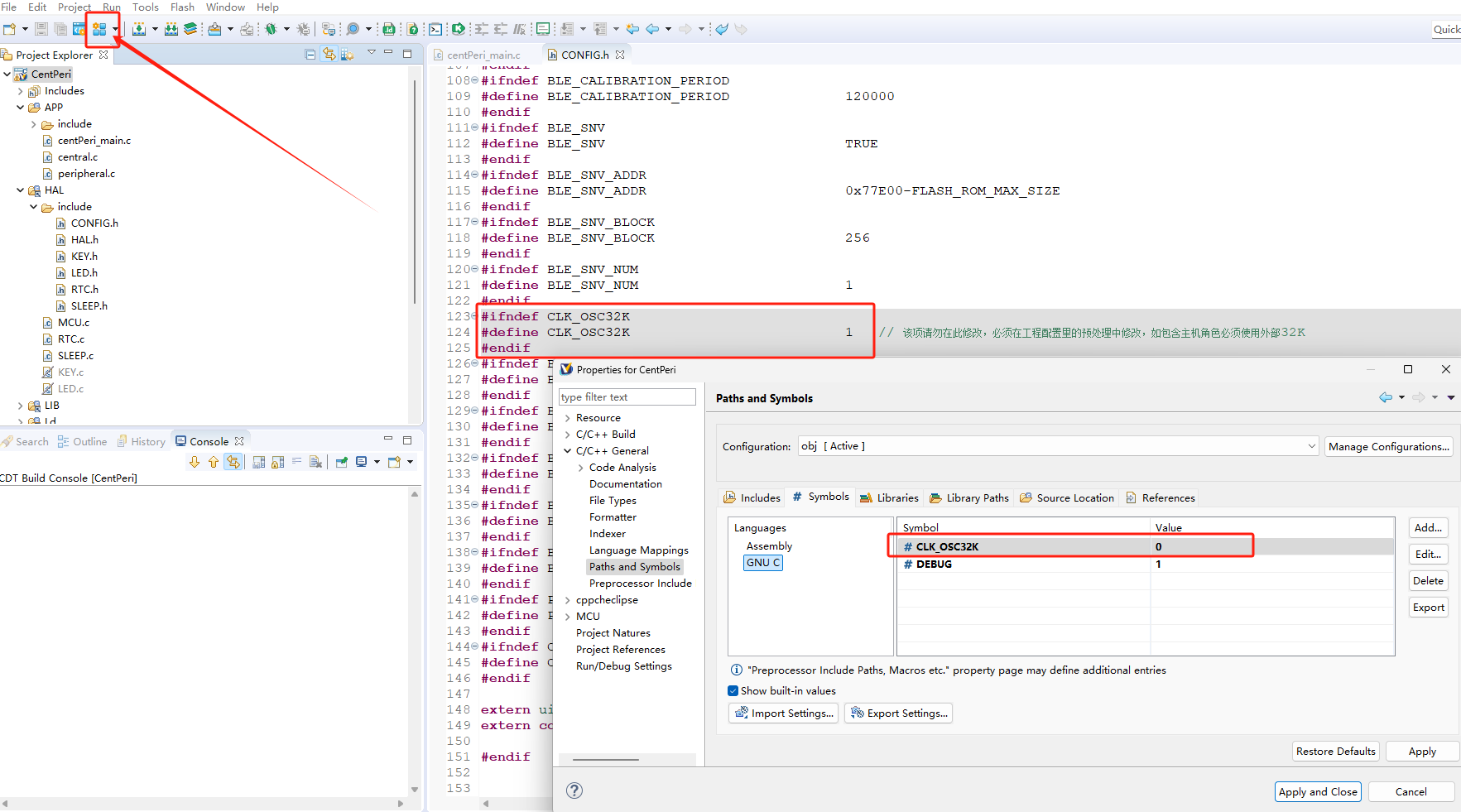1461x812 pixels.
Task: Expand Resource in Properties tree
Action: pos(567,418)
